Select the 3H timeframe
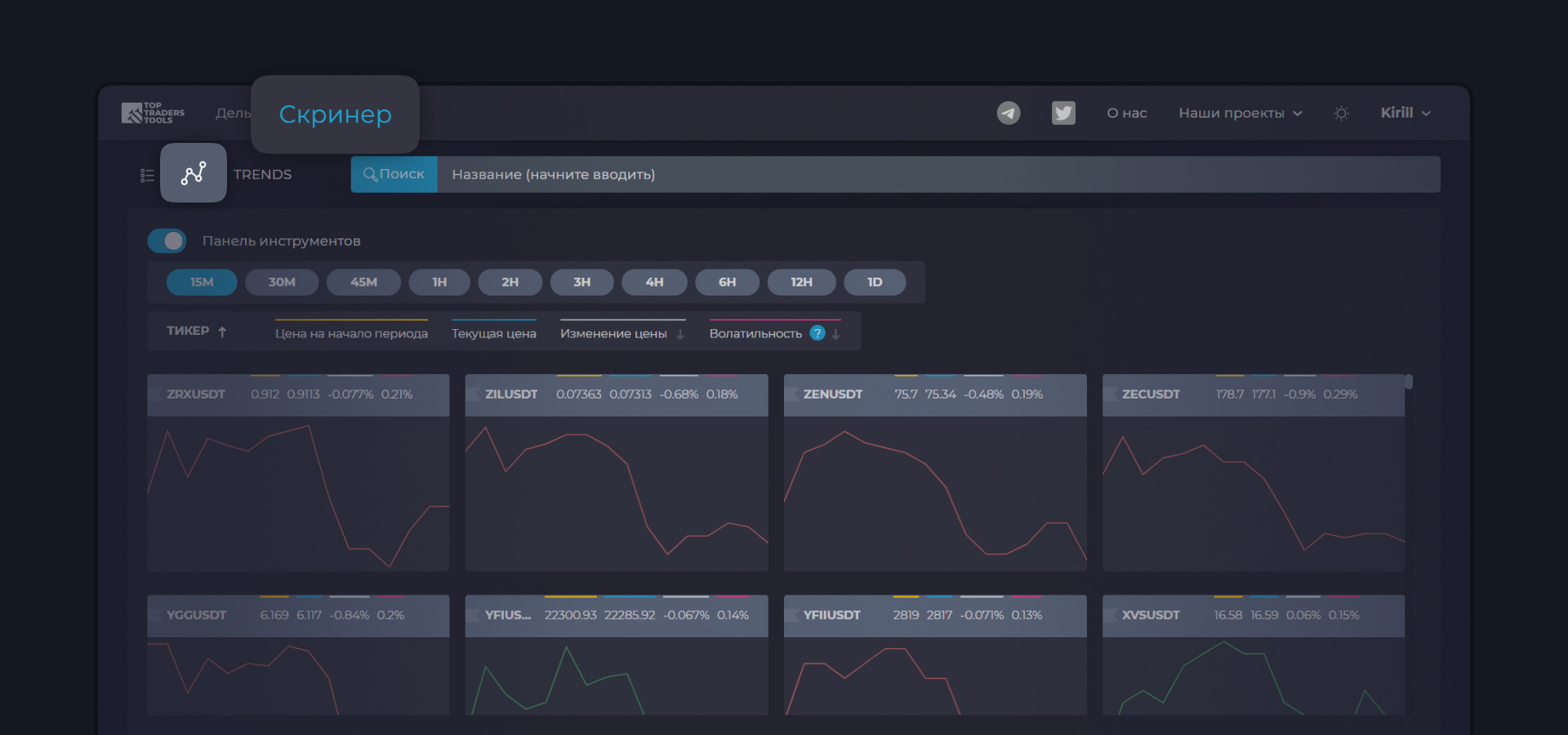The image size is (1568, 735). pos(581,282)
